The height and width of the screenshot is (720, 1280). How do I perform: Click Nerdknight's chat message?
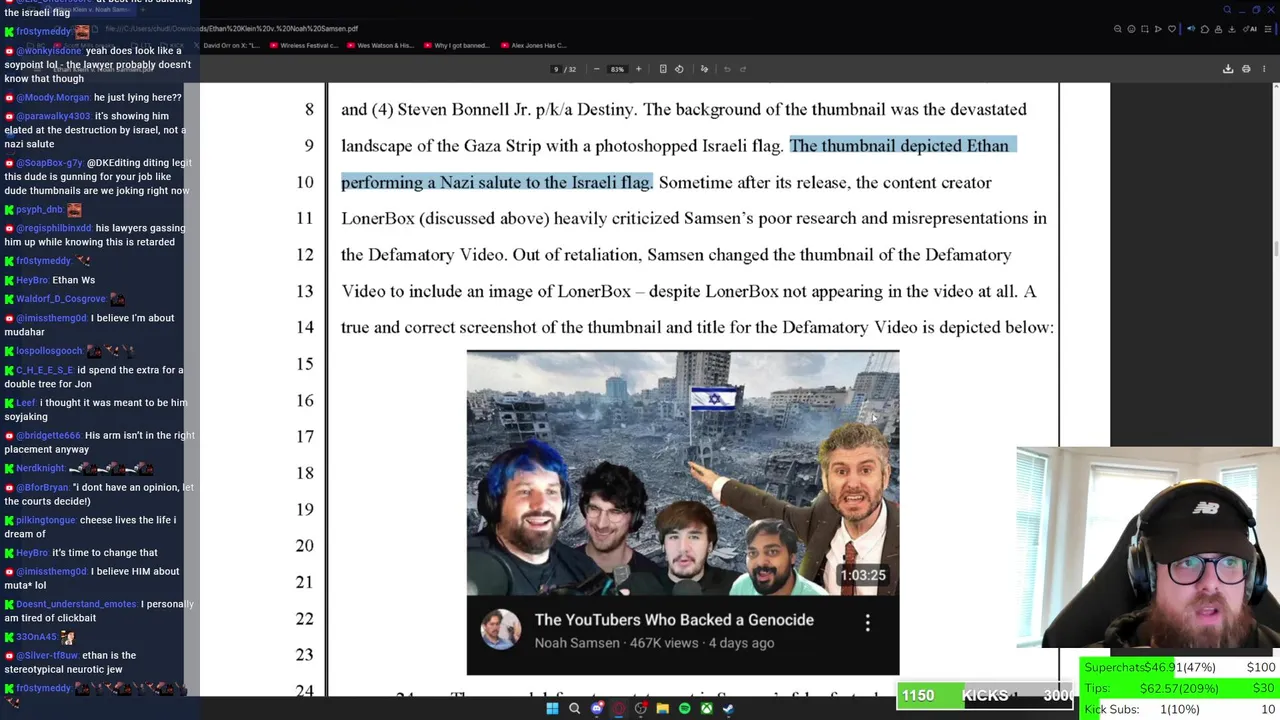pyautogui.click(x=80, y=468)
